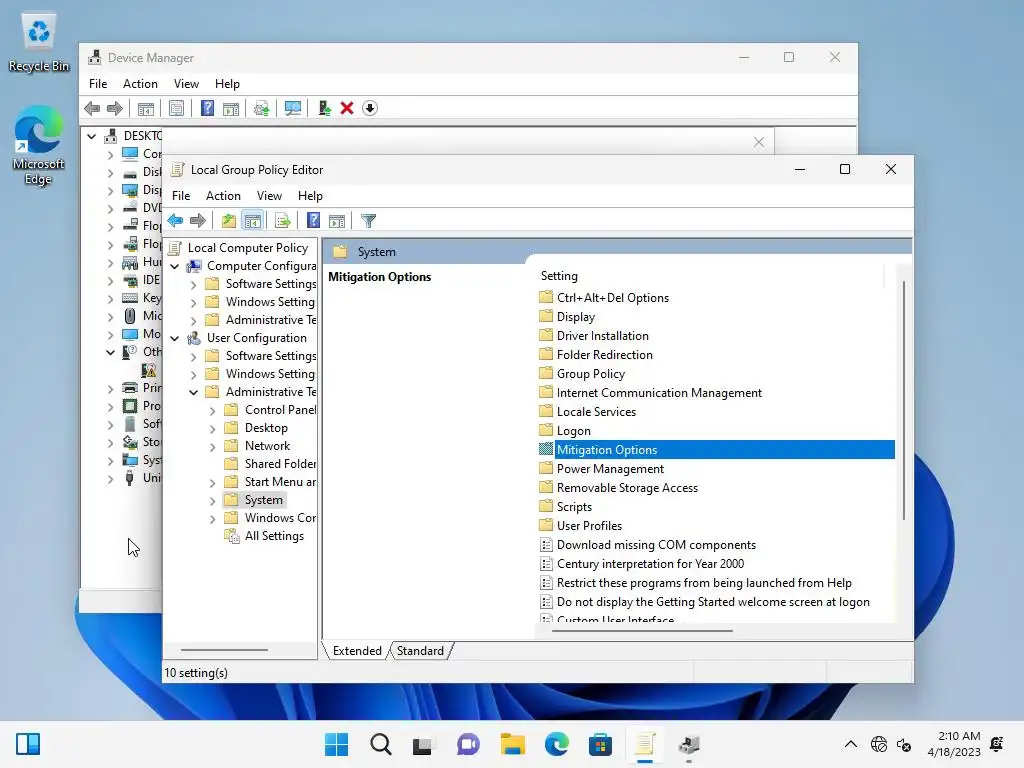The height and width of the screenshot is (768, 1024).
Task: Expand System tree node chevron
Action: click(x=212, y=501)
